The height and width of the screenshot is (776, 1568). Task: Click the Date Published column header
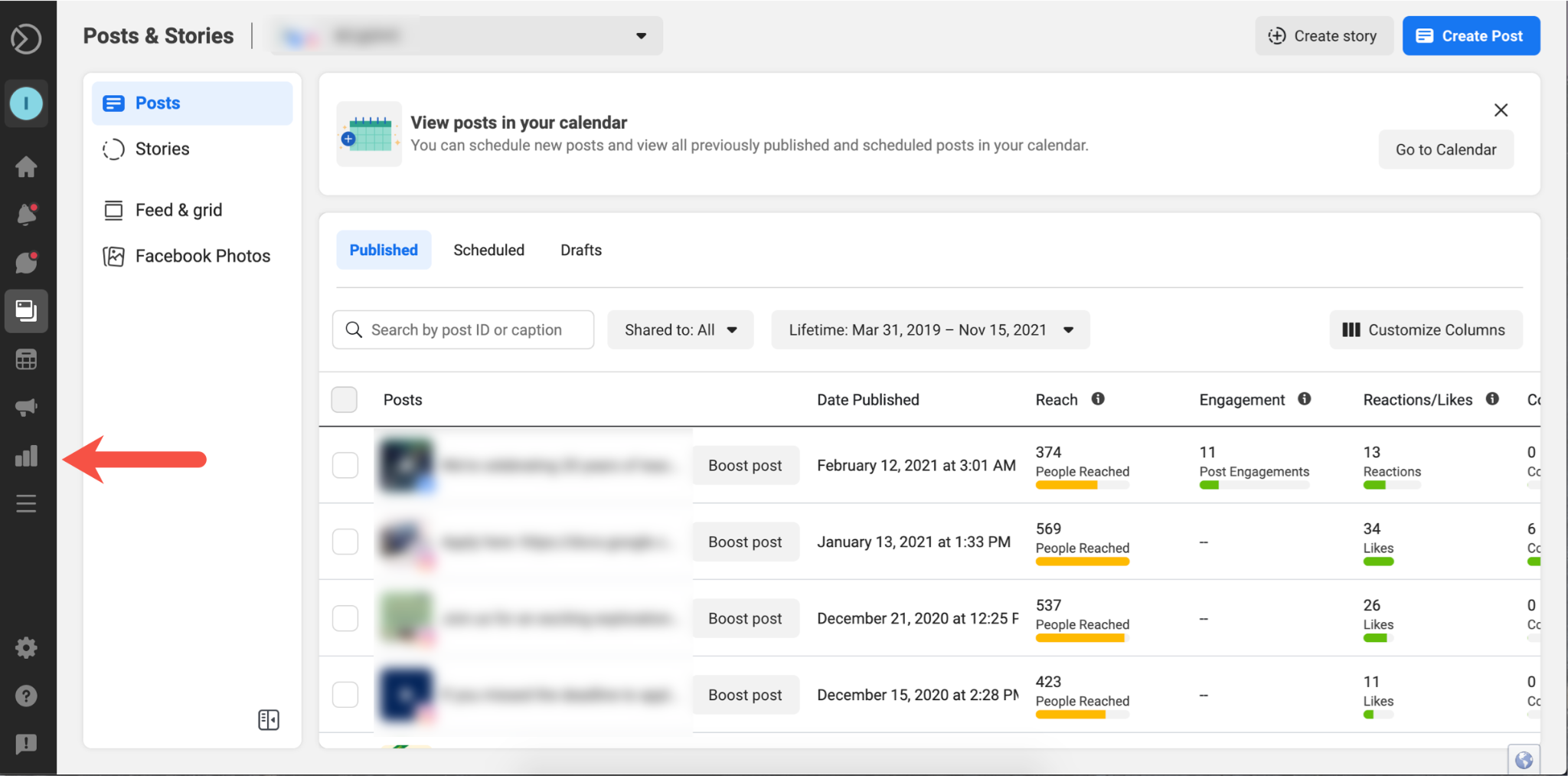click(867, 400)
